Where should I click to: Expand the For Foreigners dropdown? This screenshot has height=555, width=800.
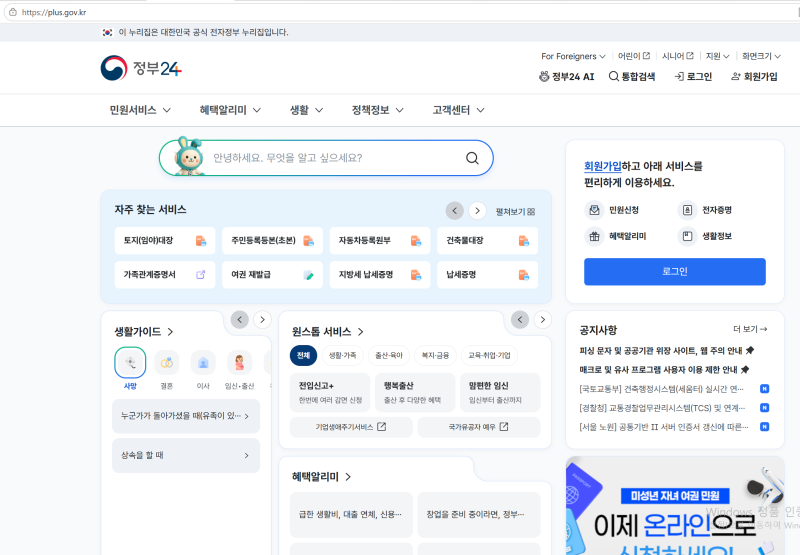coord(573,56)
